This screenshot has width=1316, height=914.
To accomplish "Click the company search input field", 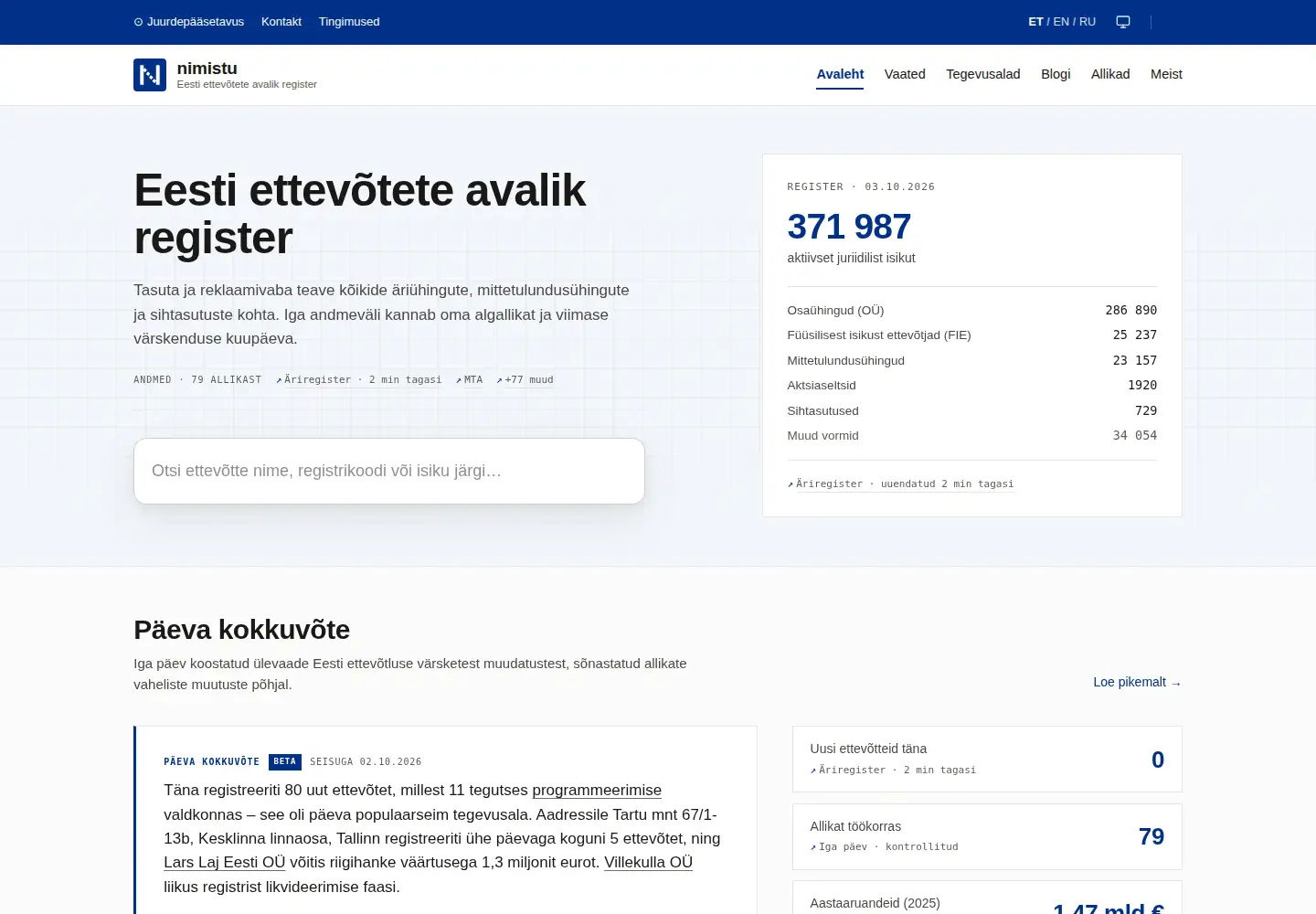I will (x=389, y=471).
